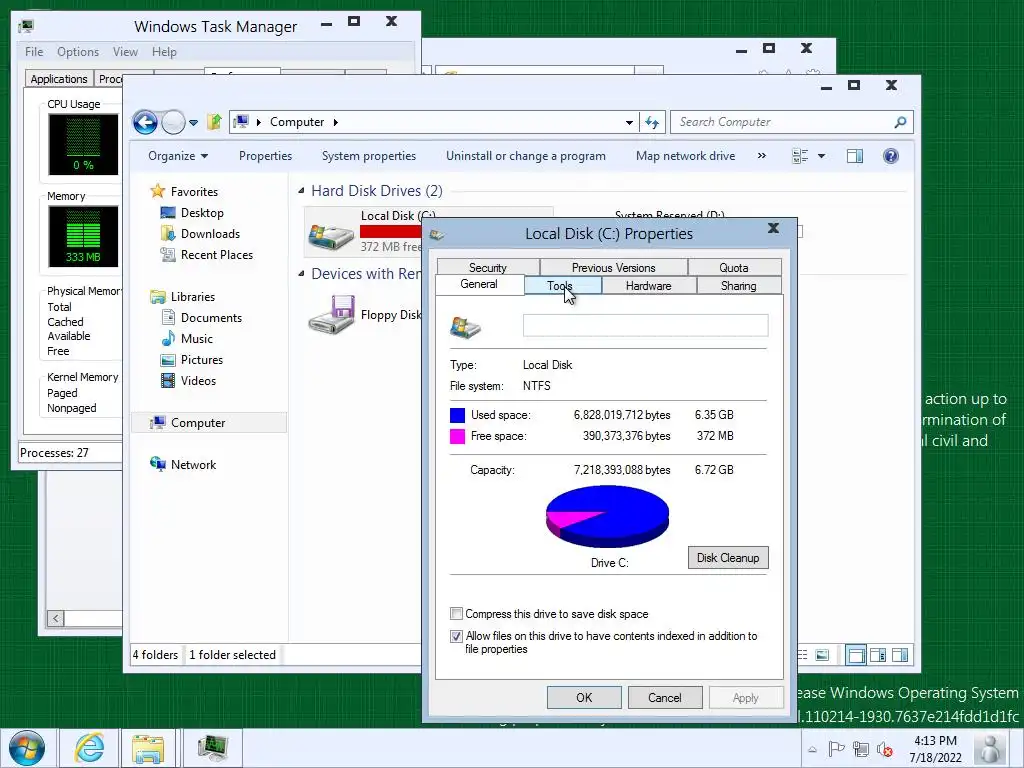Click the Drive C pie chart
Viewport: 1024px width, 768px height.
(x=607, y=516)
